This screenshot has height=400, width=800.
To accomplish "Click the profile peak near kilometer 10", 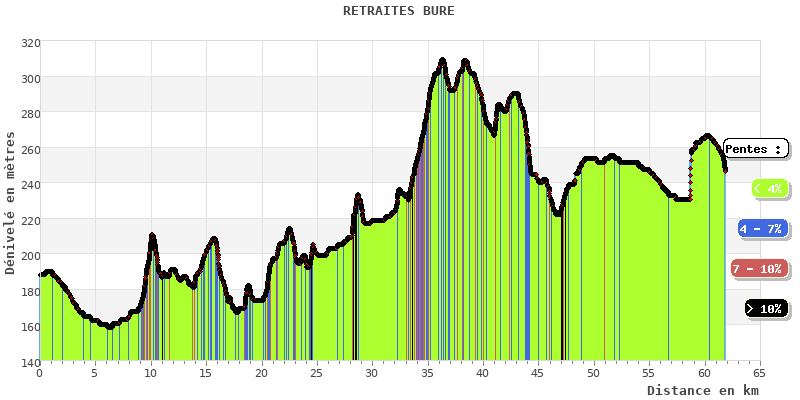I will pos(152,236).
